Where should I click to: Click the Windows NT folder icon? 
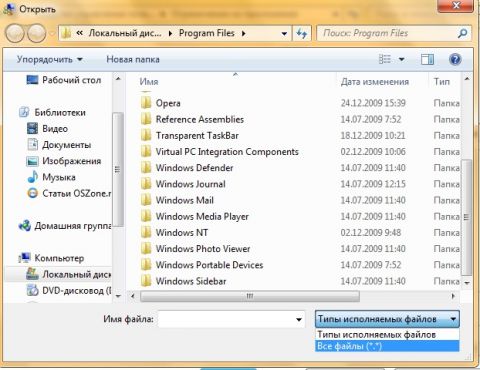[x=146, y=232]
